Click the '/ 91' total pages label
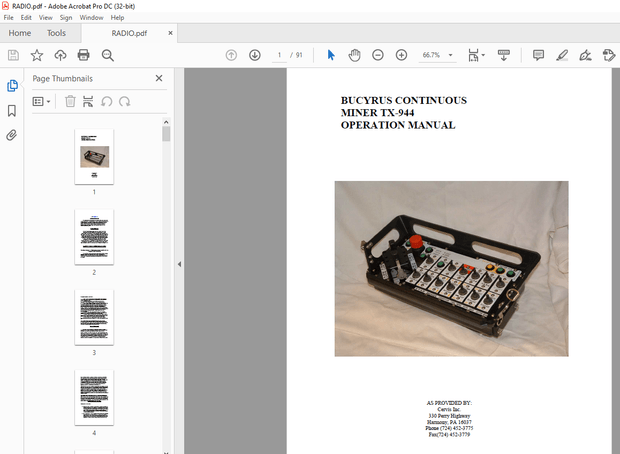This screenshot has width=620, height=454. coord(296,55)
